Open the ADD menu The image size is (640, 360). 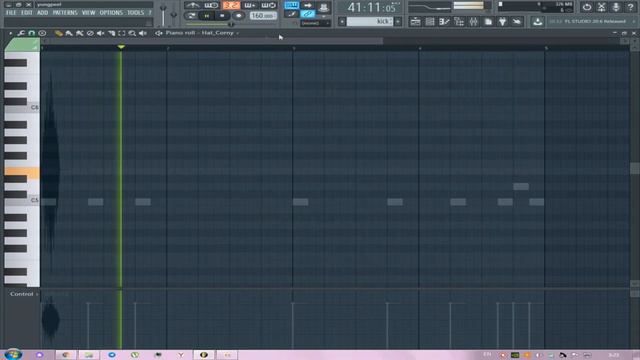[x=42, y=13]
